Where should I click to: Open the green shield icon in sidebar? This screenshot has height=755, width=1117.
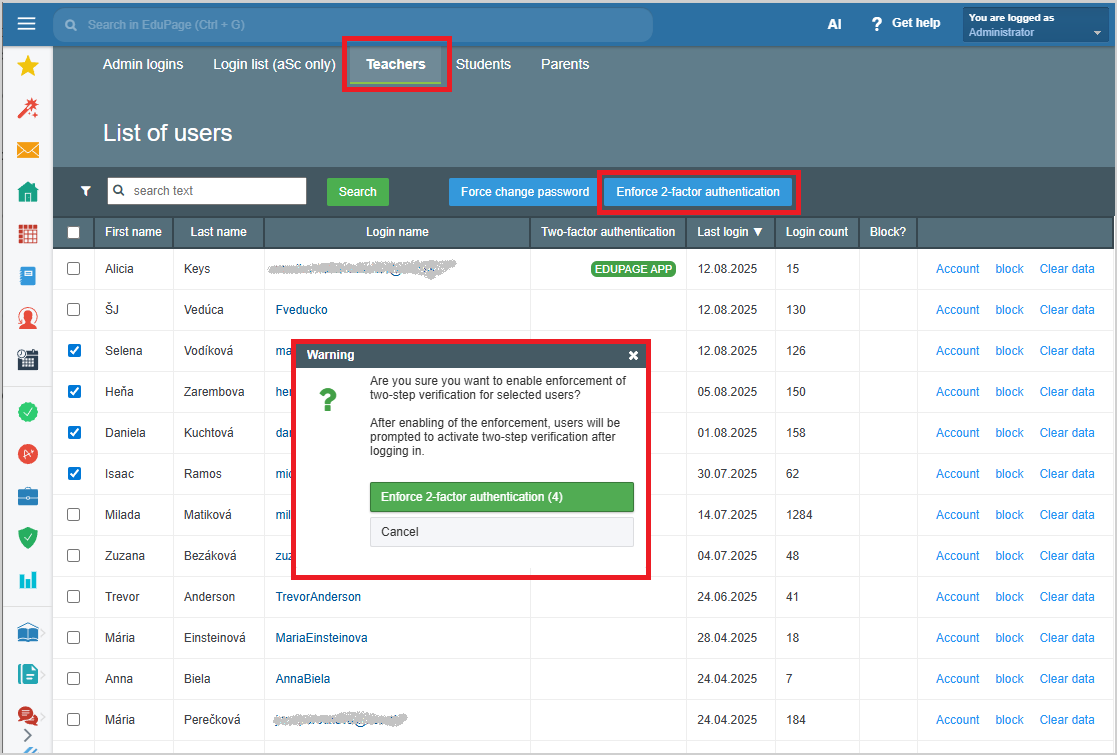tap(28, 537)
